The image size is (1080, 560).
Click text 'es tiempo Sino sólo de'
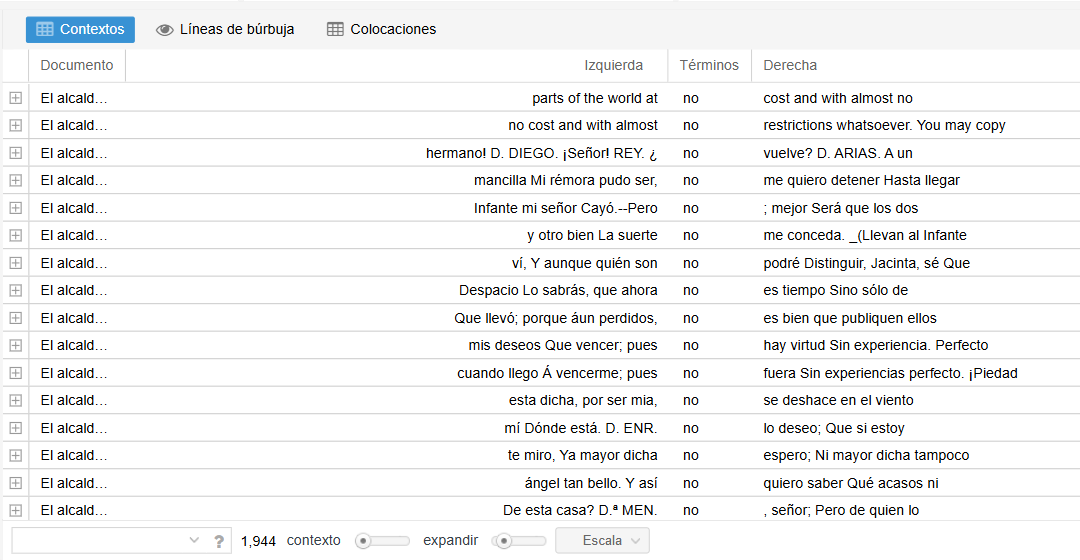click(x=835, y=291)
